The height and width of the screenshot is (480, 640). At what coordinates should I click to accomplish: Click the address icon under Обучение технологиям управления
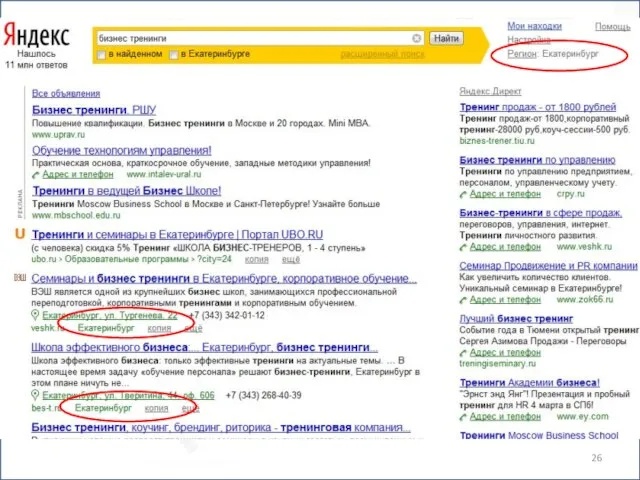[37, 173]
